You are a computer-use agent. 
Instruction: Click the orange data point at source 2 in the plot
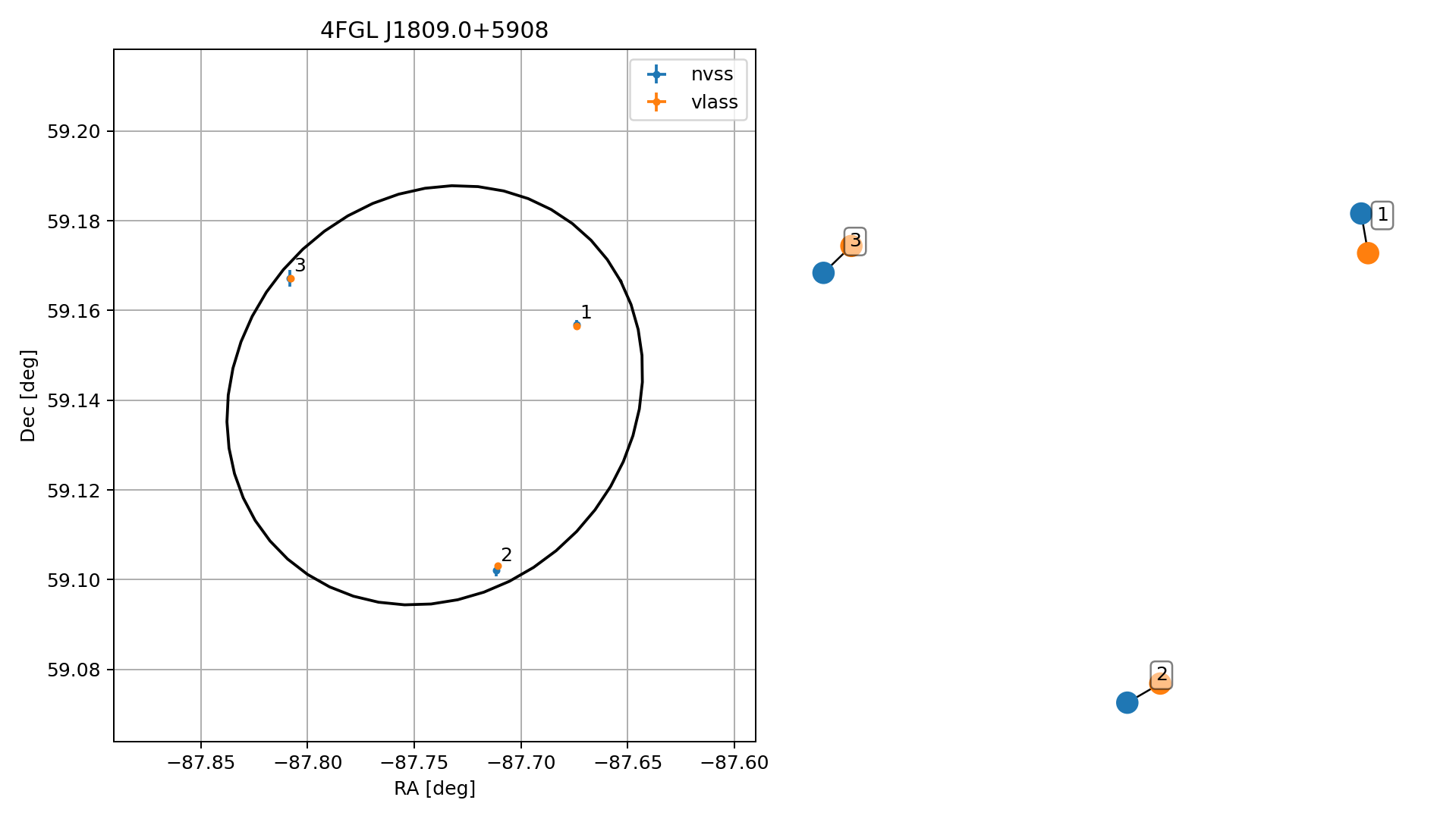(498, 566)
